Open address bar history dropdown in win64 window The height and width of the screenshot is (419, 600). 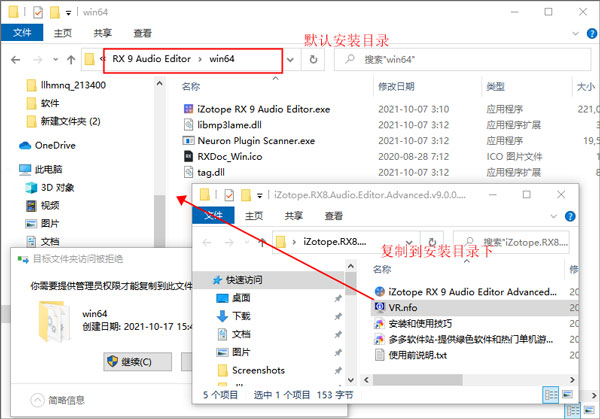coord(292,59)
